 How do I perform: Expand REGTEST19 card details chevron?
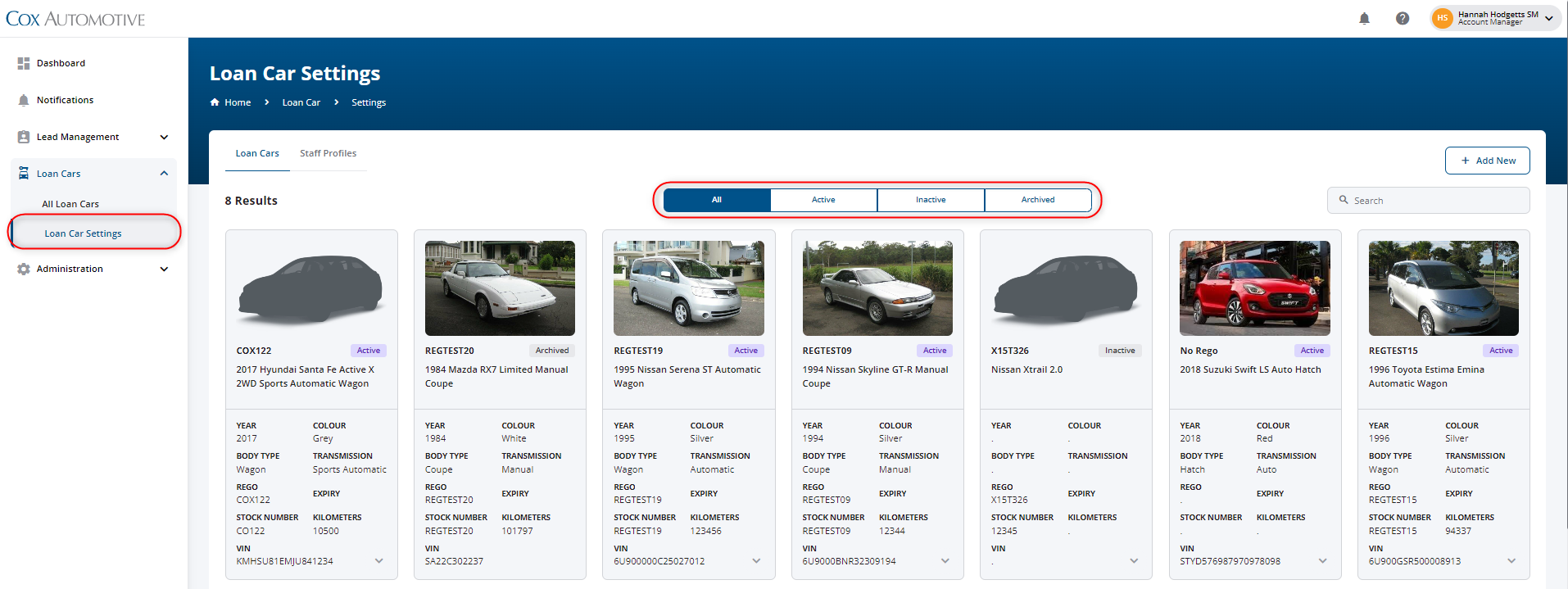tap(756, 561)
